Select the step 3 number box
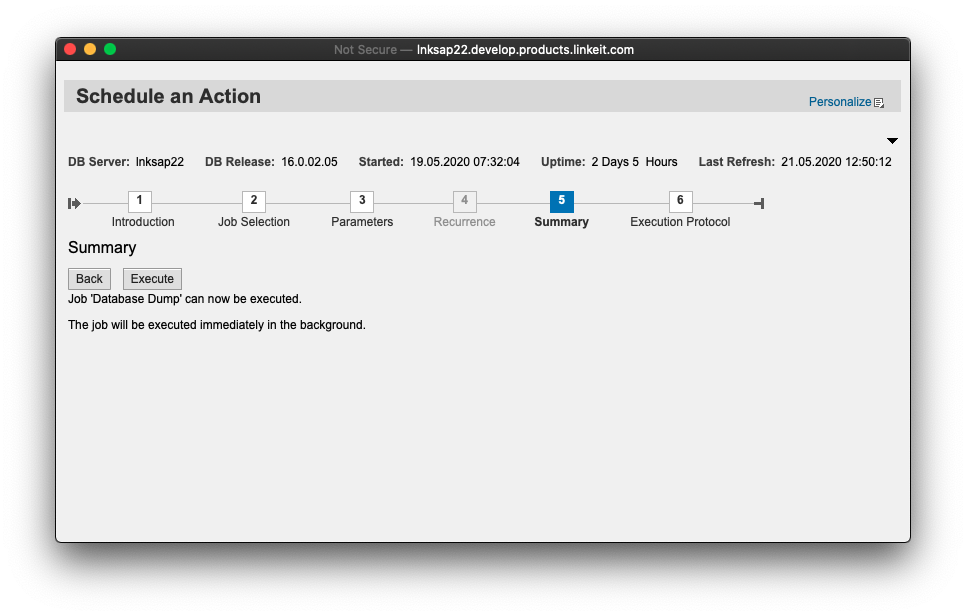Image resolution: width=966 pixels, height=616 pixels. pyautogui.click(x=362, y=201)
